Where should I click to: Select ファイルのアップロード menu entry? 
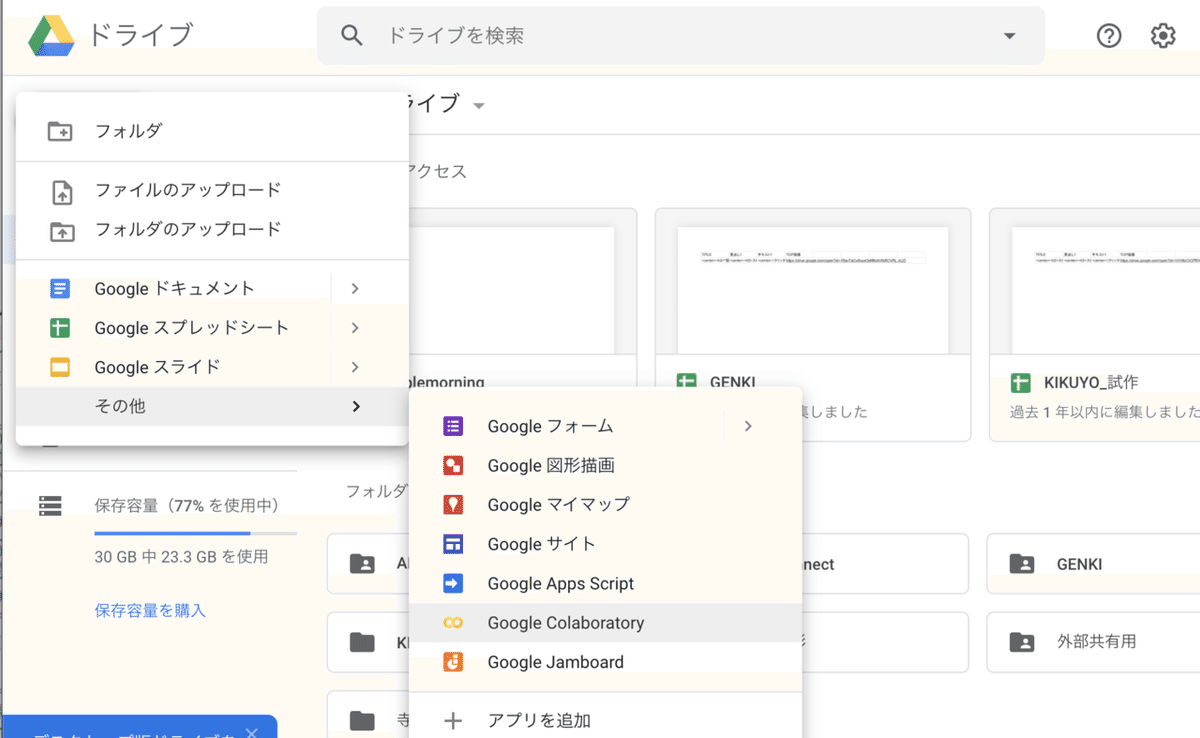pos(186,191)
